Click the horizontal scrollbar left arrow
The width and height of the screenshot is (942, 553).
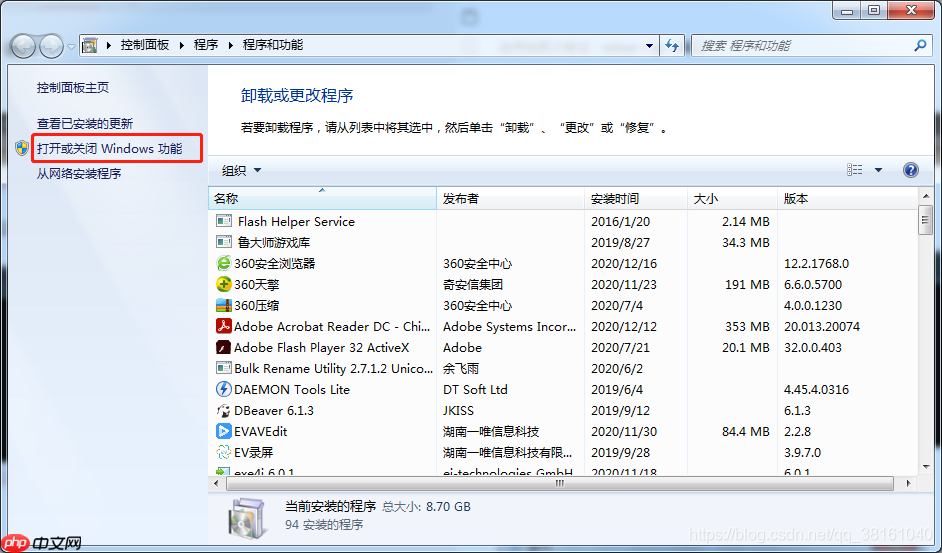pyautogui.click(x=216, y=483)
